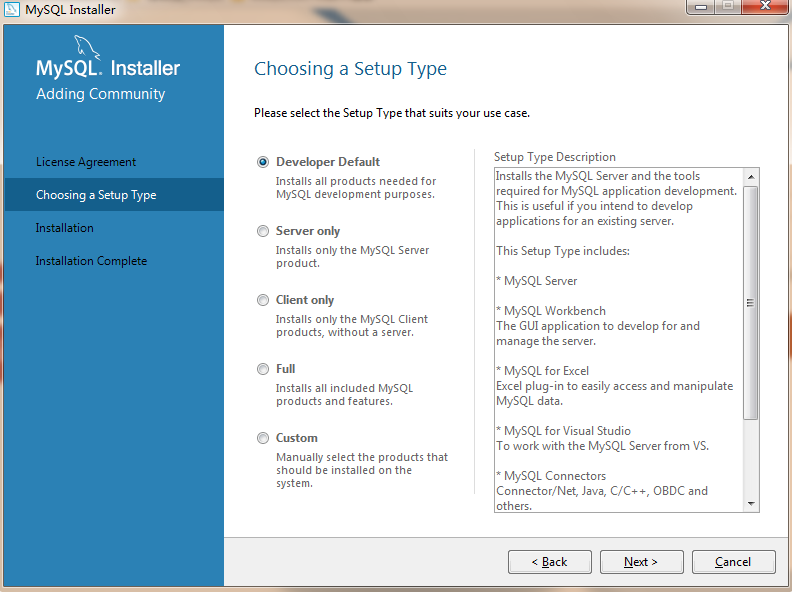Click the 'Setup Type Description' label
The height and width of the screenshot is (592, 792).
(x=555, y=157)
